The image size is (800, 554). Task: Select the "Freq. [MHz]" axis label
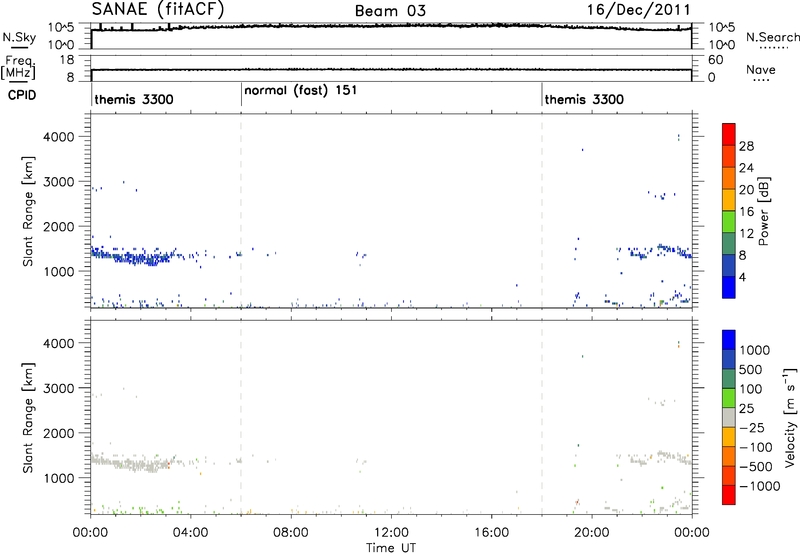[19, 67]
